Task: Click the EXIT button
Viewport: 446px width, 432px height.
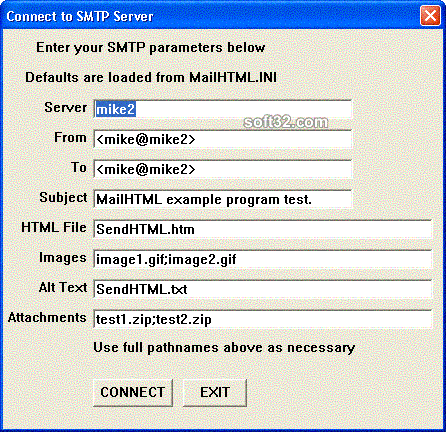Action: coord(215,392)
